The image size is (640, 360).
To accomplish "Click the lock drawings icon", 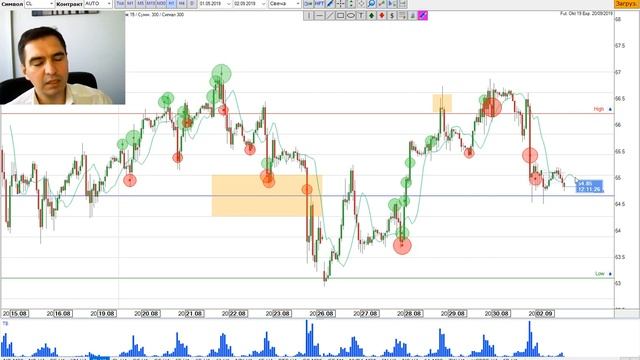I will 413,16.
